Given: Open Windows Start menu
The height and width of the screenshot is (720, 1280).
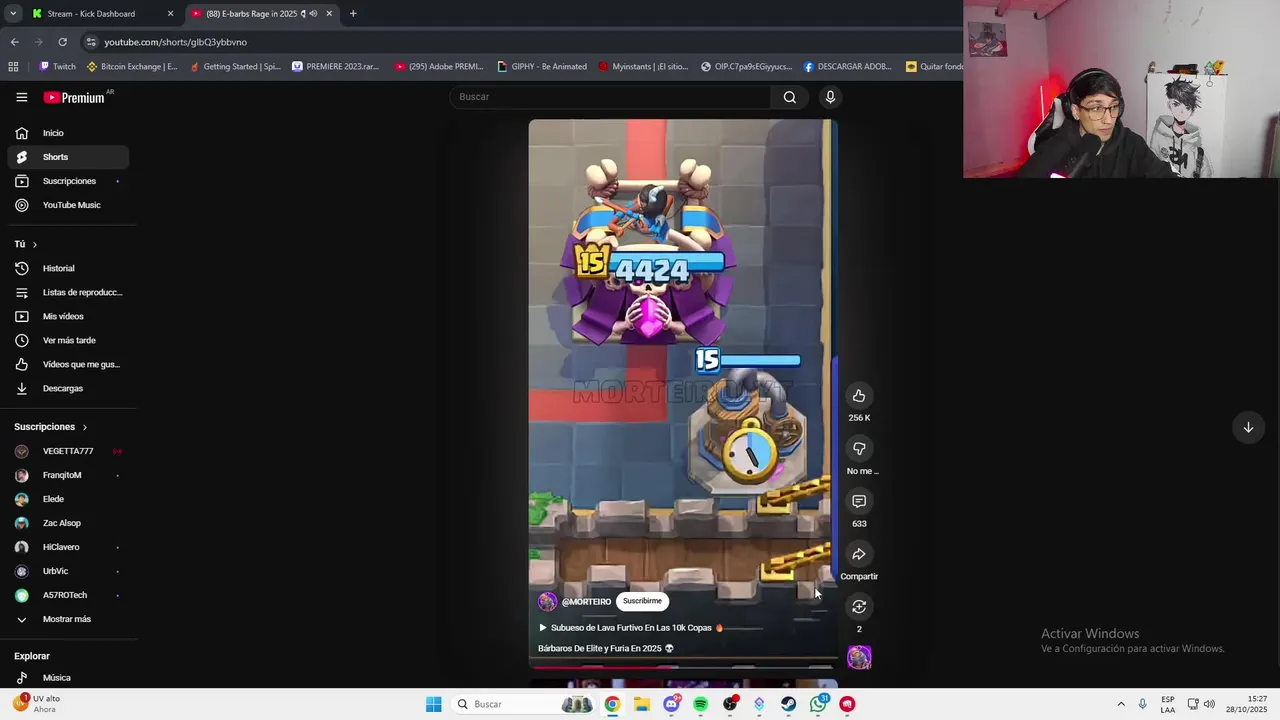Looking at the screenshot, I should click(x=433, y=704).
